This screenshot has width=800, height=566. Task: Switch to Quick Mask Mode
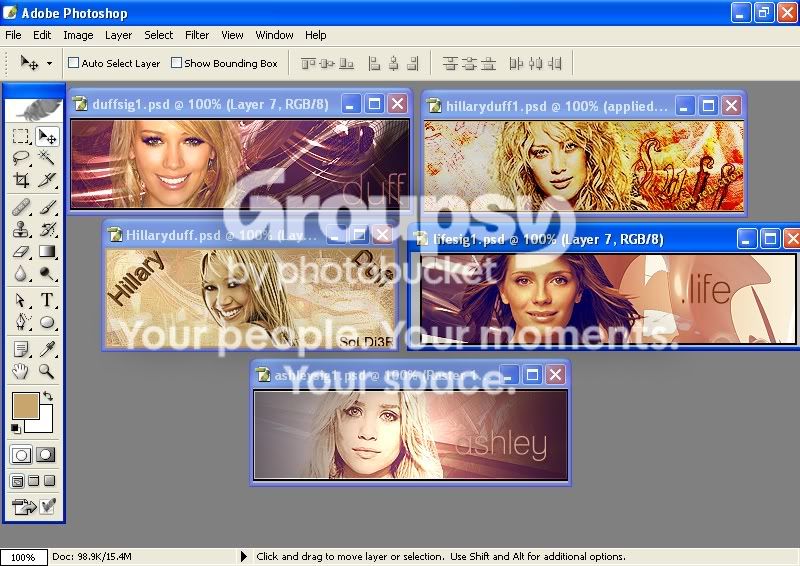click(46, 455)
